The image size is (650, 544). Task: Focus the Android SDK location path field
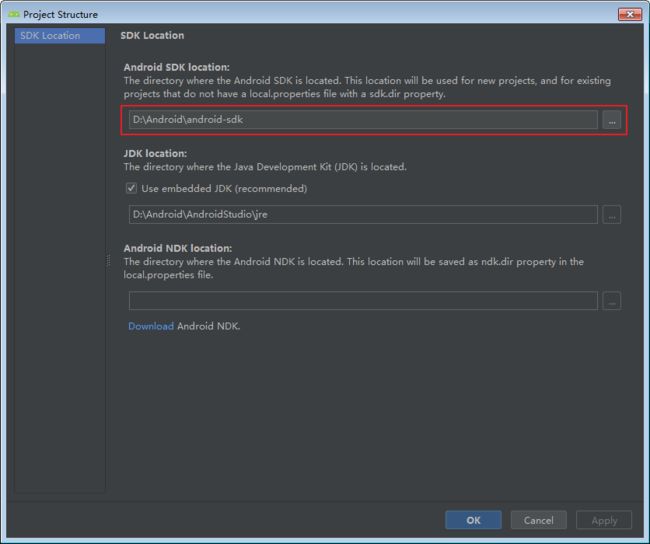(363, 120)
